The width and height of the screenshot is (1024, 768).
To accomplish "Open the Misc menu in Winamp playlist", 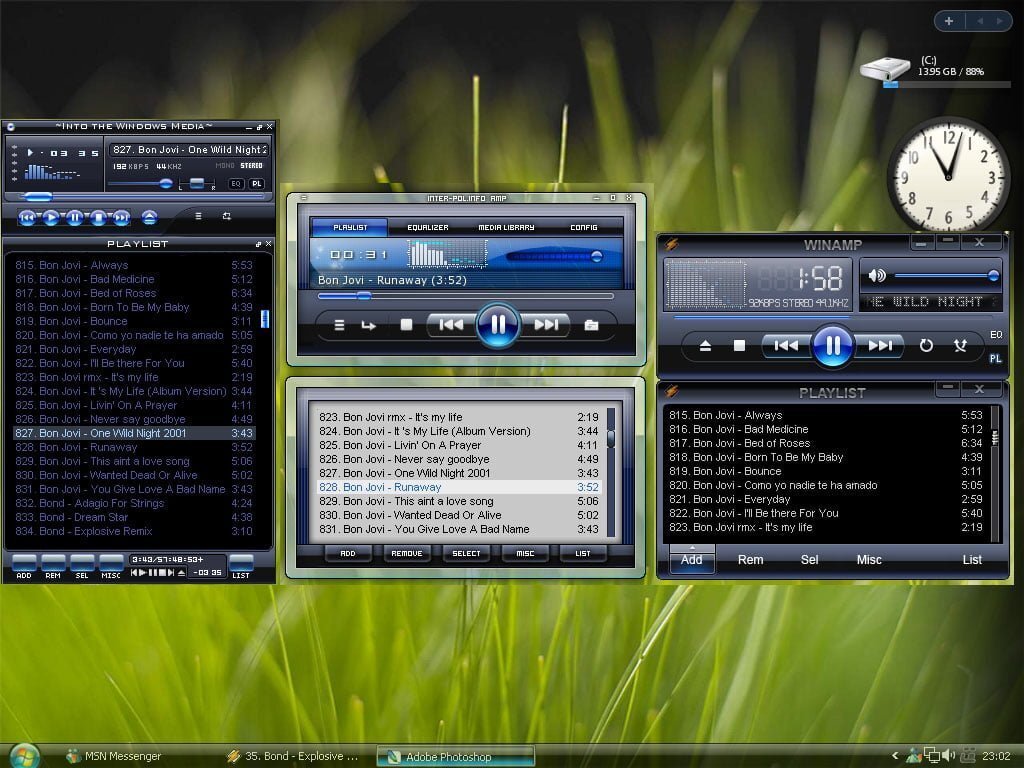I will pyautogui.click(x=869, y=560).
